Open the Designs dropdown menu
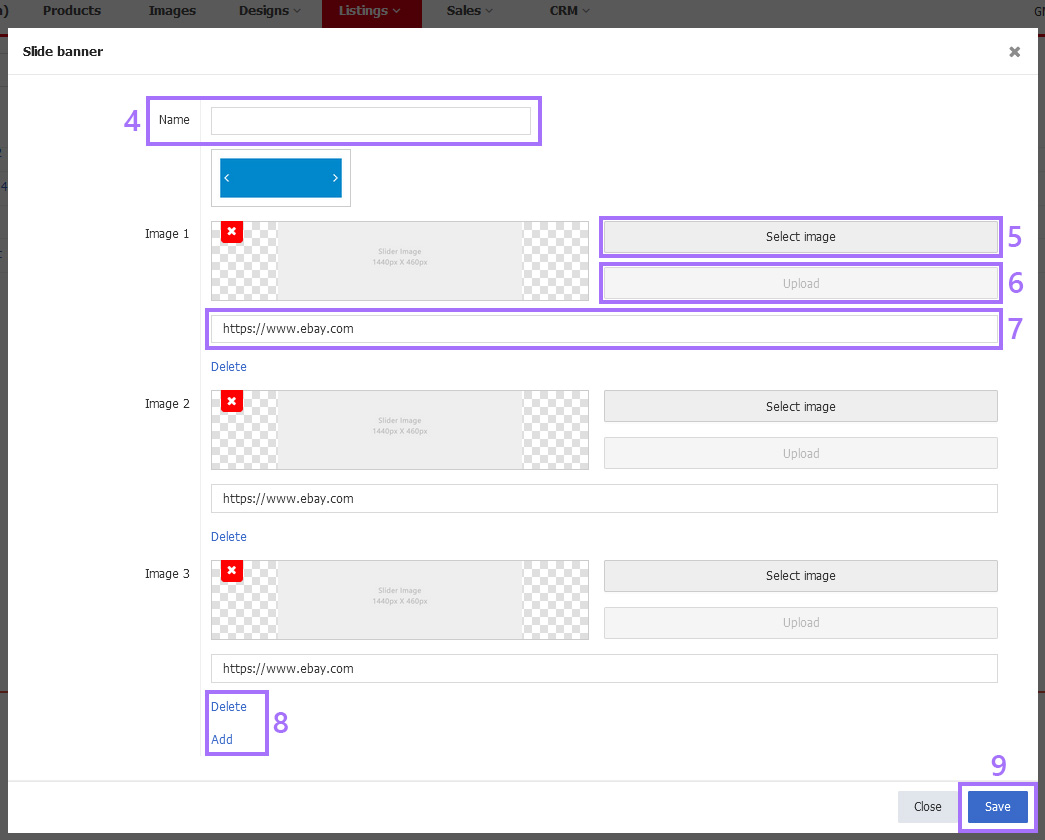Screen dimensions: 1045x840 270,11
